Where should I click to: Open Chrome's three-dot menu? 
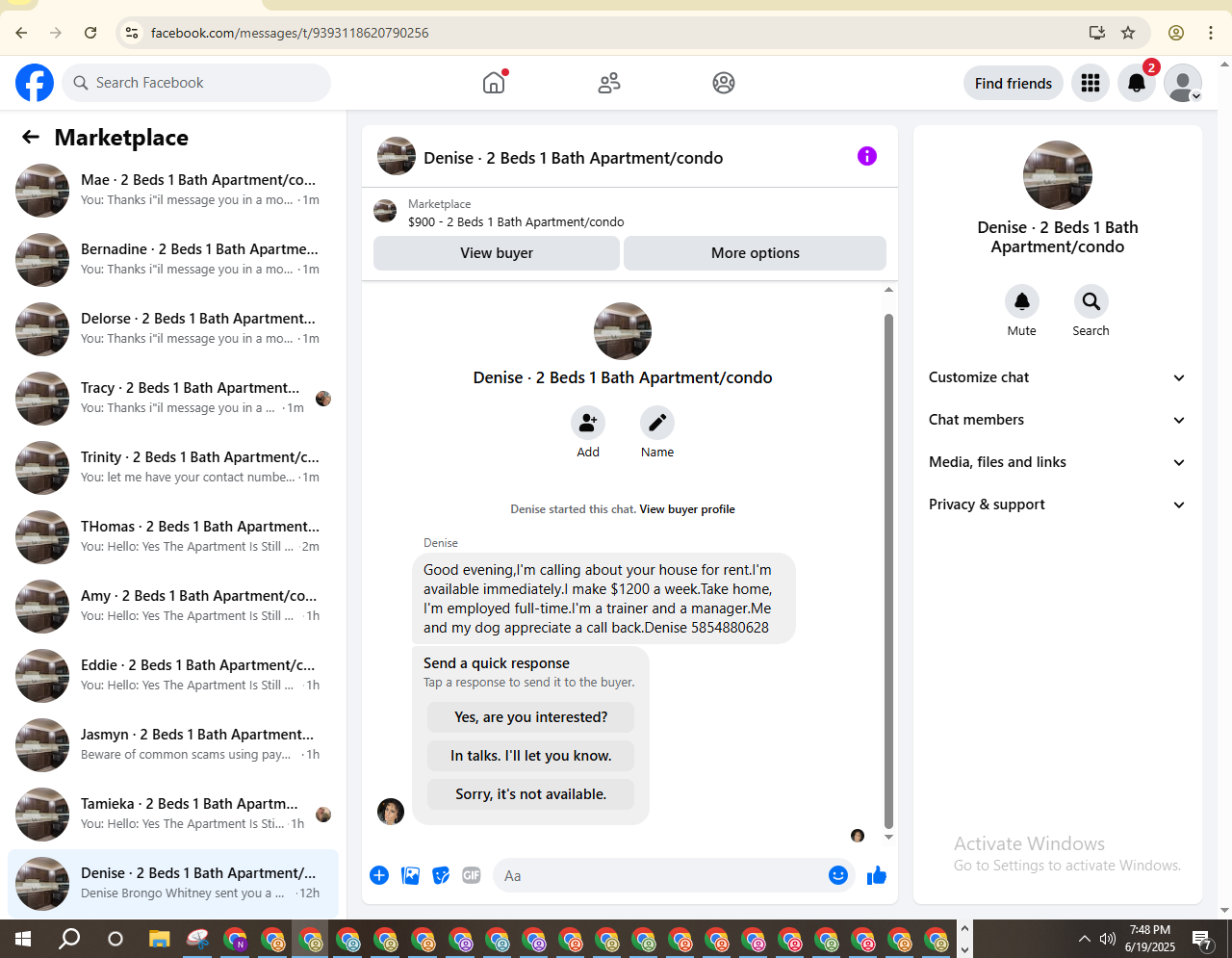click(1211, 33)
